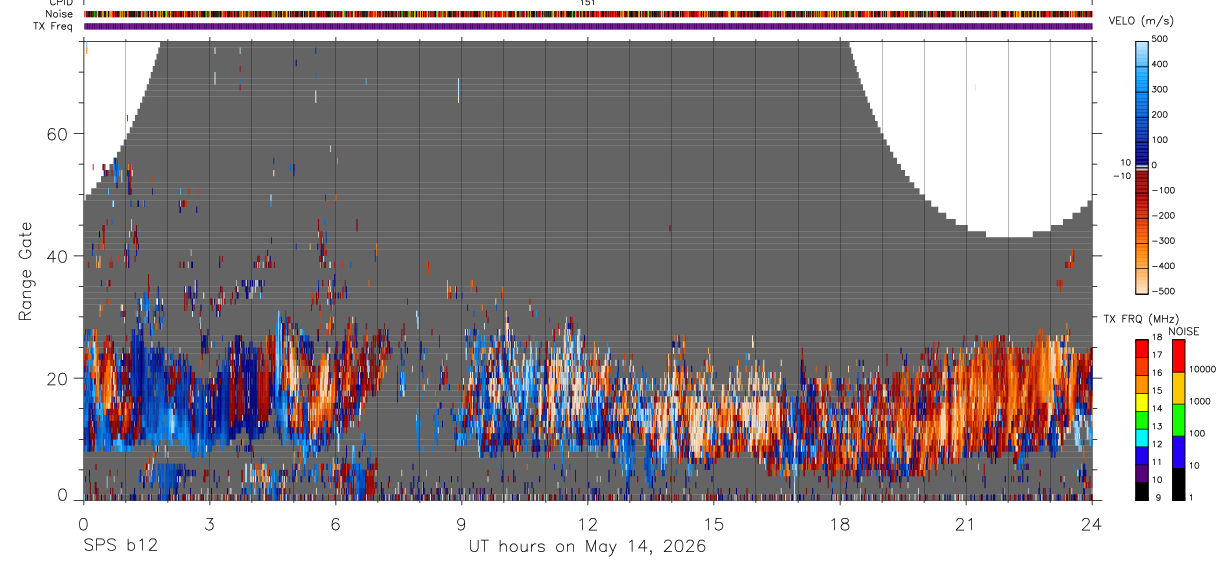Image resolution: width=1228 pixels, height=567 pixels.
Task: Click the 14 label on the TX FRQ scale
Action: [x=1157, y=410]
